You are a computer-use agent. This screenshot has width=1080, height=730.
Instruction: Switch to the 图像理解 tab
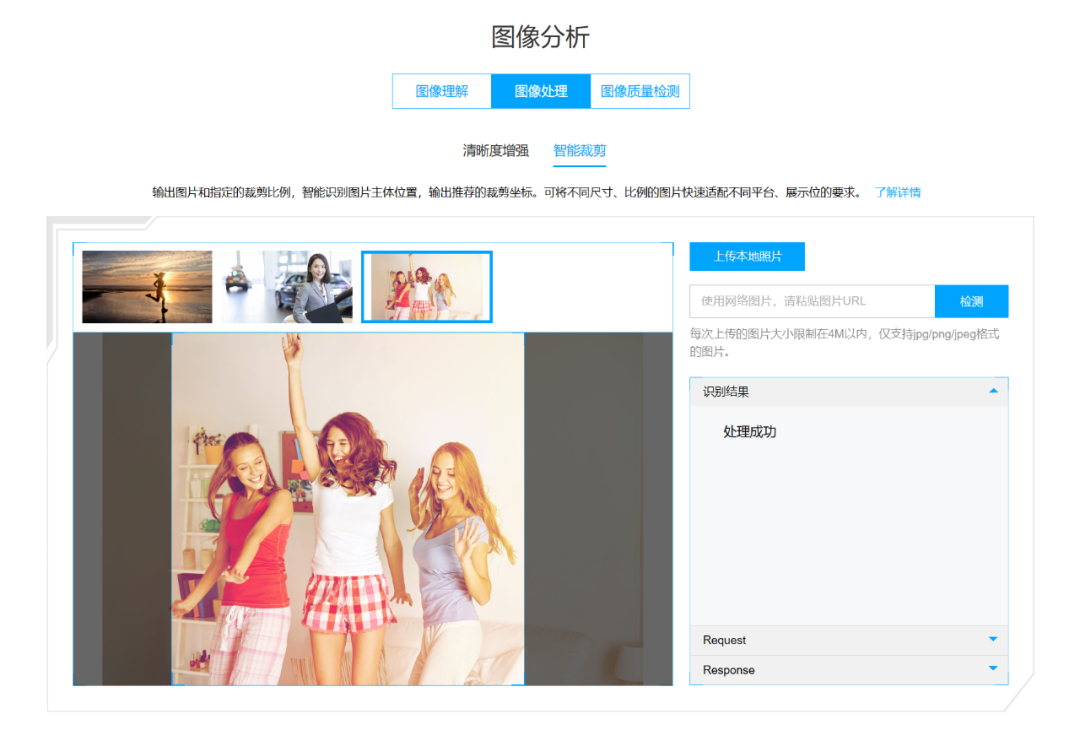442,91
